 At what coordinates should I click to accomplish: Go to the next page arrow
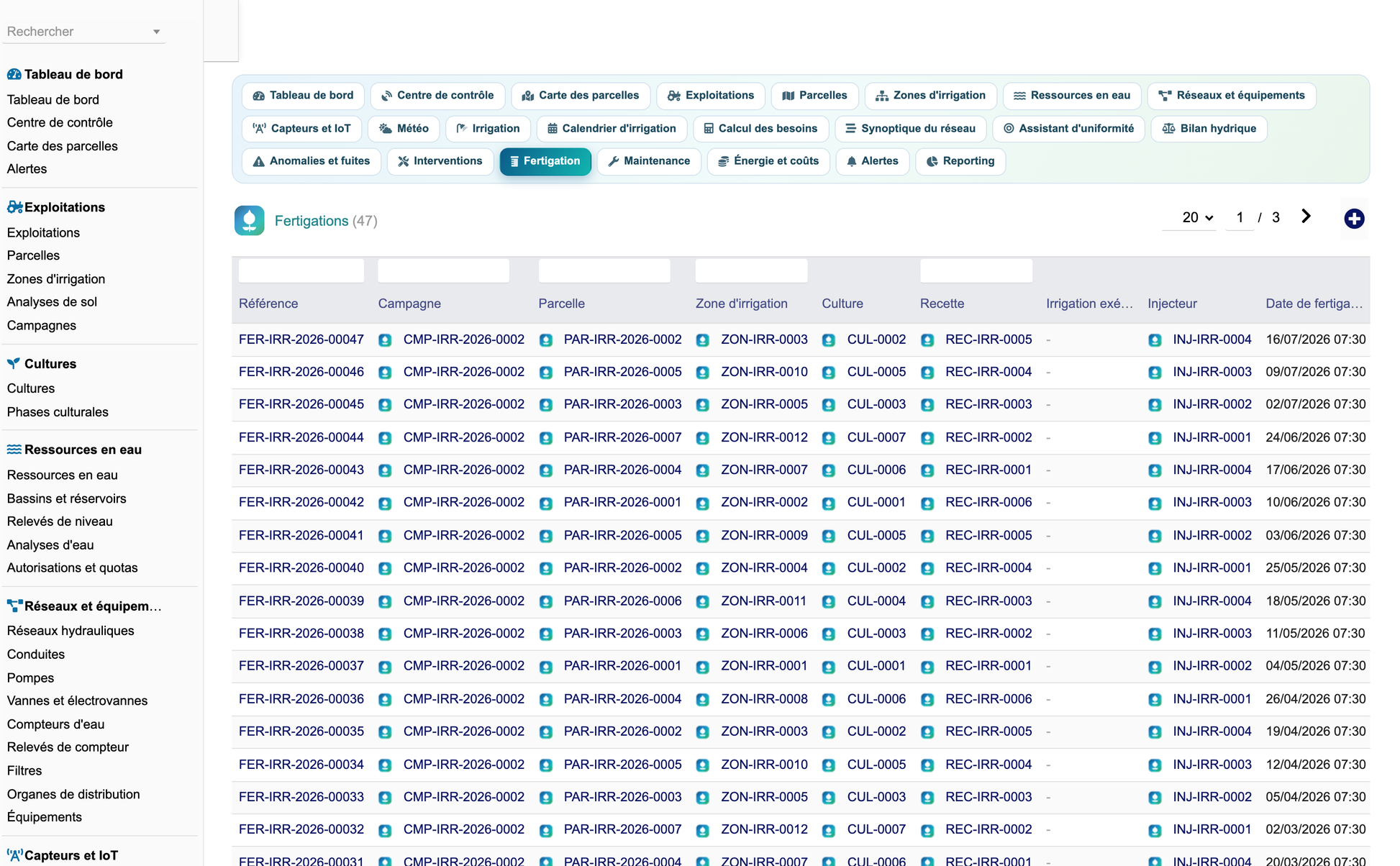pyautogui.click(x=1306, y=216)
